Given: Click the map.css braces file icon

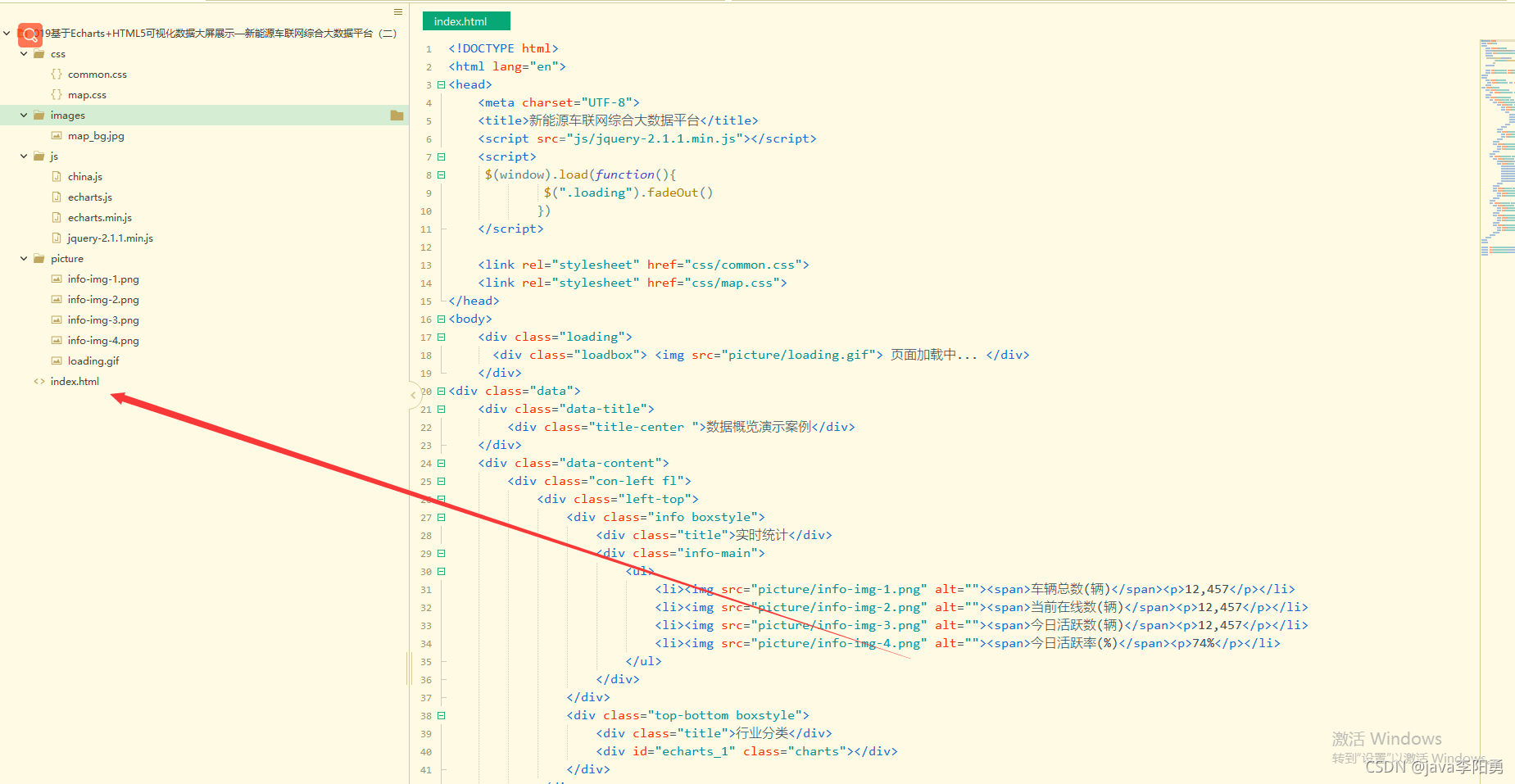Looking at the screenshot, I should point(57,94).
